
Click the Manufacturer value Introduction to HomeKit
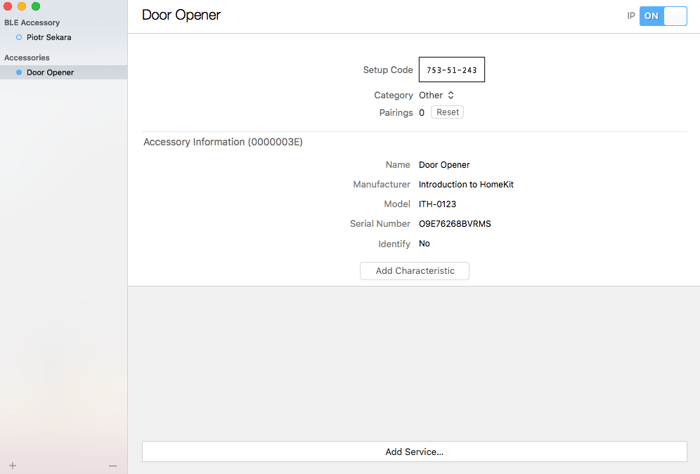466,184
